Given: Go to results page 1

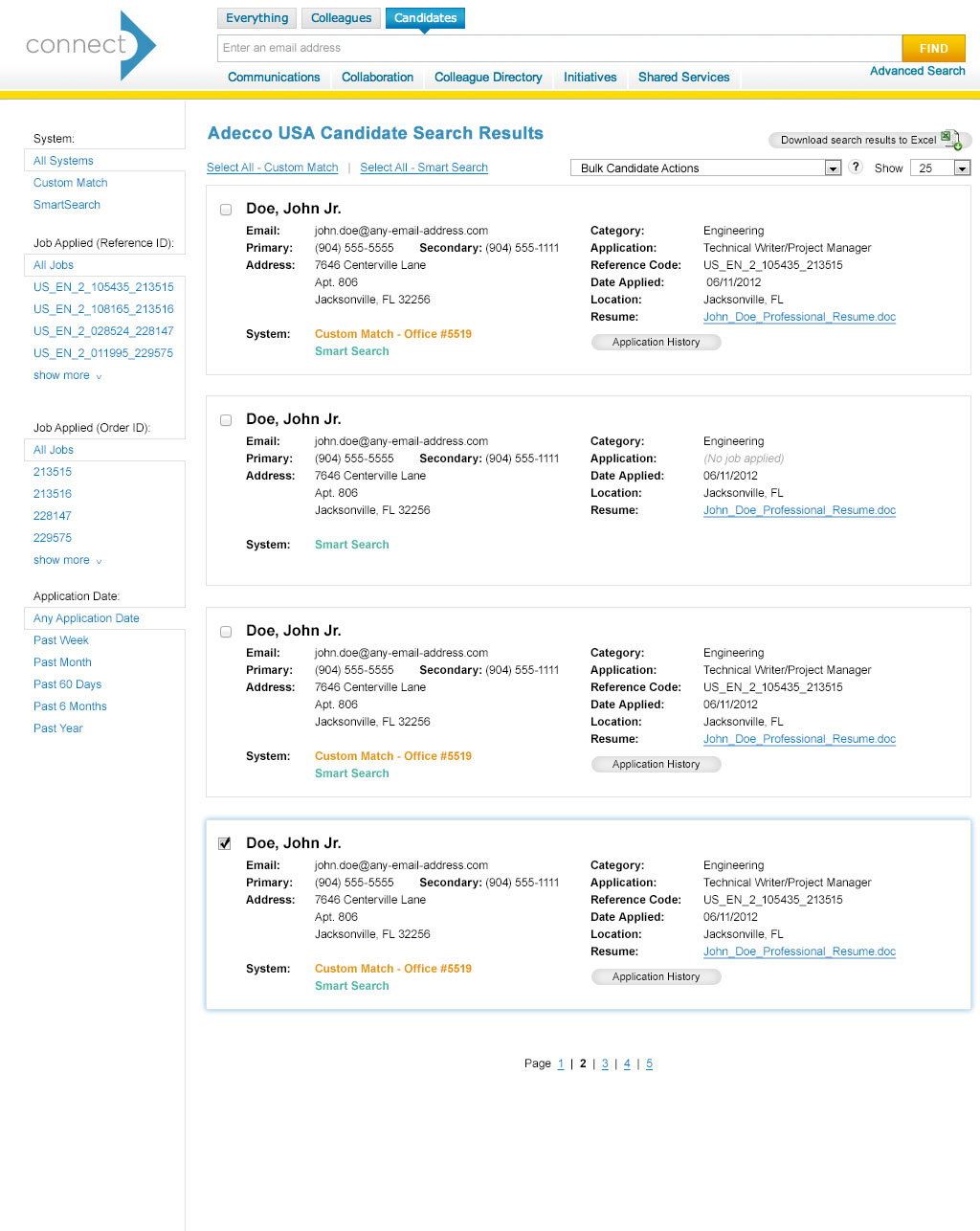Looking at the screenshot, I should [x=561, y=1063].
